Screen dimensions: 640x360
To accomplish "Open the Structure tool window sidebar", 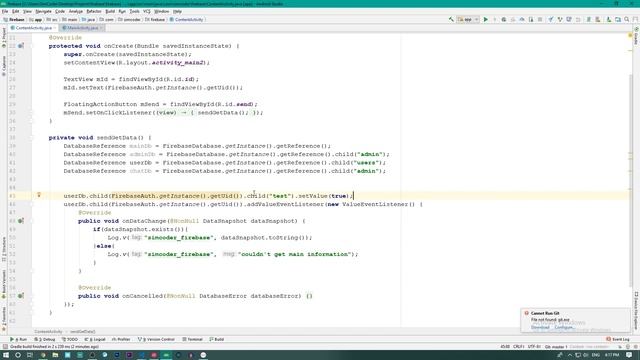I will (x=4, y=249).
